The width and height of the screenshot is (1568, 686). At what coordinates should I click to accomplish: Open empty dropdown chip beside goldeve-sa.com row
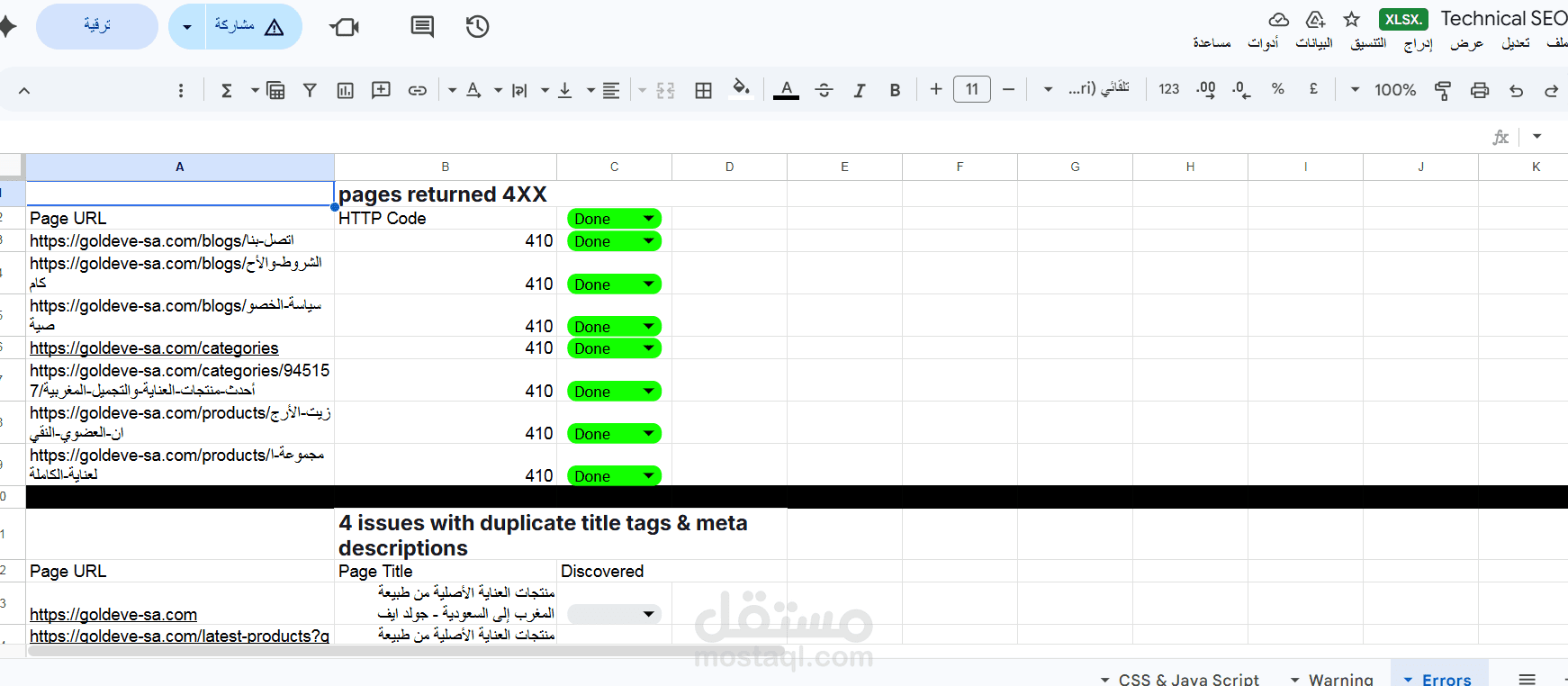(614, 614)
